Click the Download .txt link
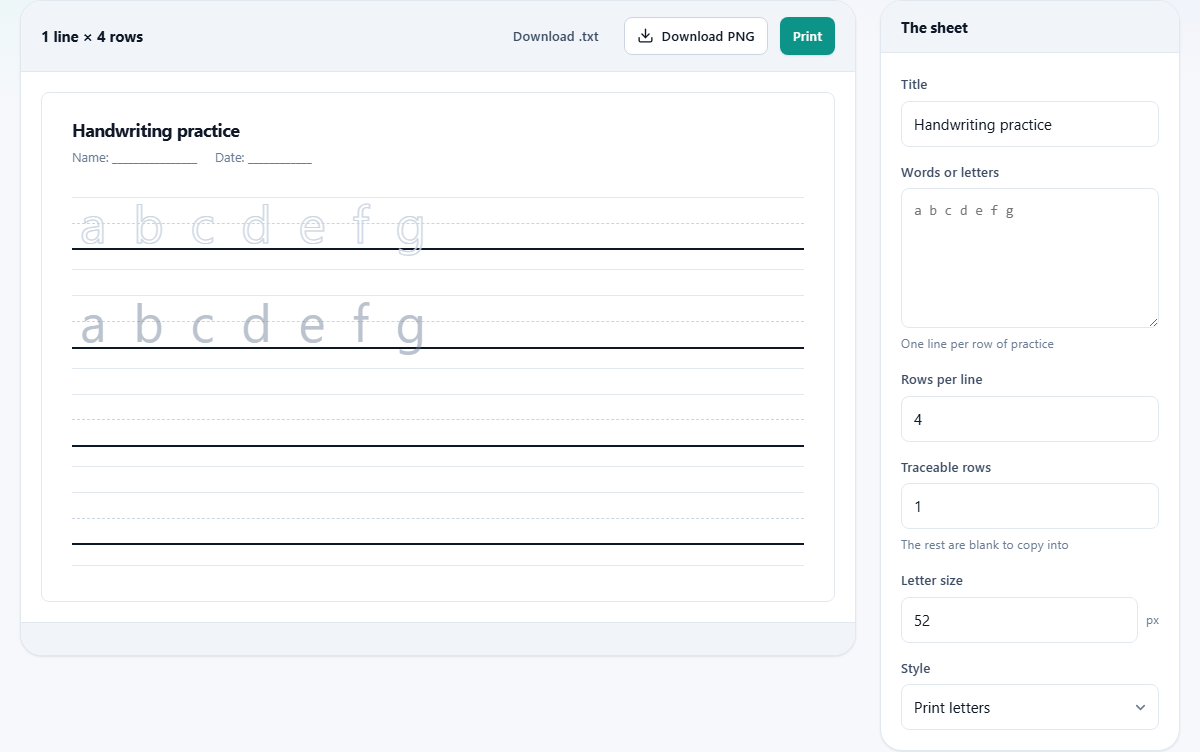Screen dimensions: 1200x752 [x=556, y=36]
